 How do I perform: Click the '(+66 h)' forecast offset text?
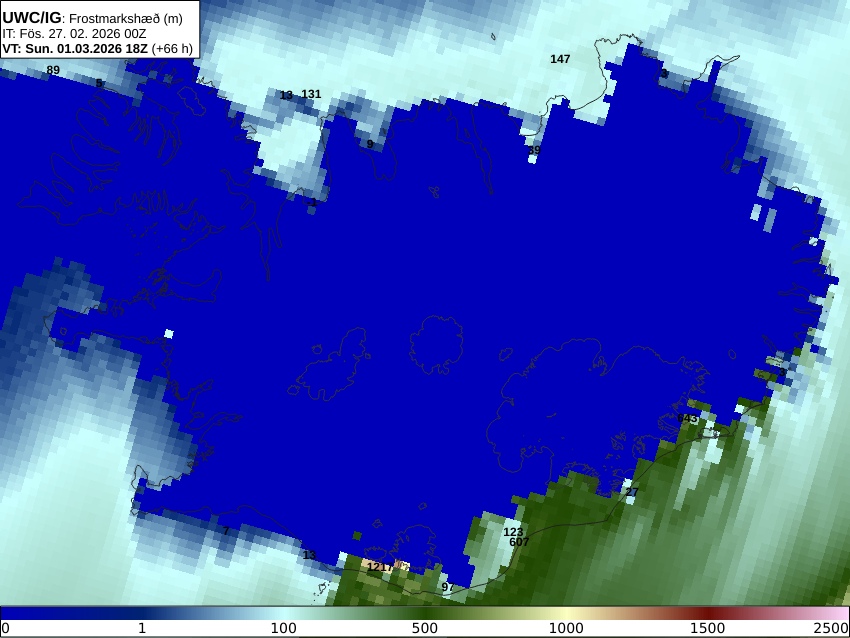(x=172, y=48)
